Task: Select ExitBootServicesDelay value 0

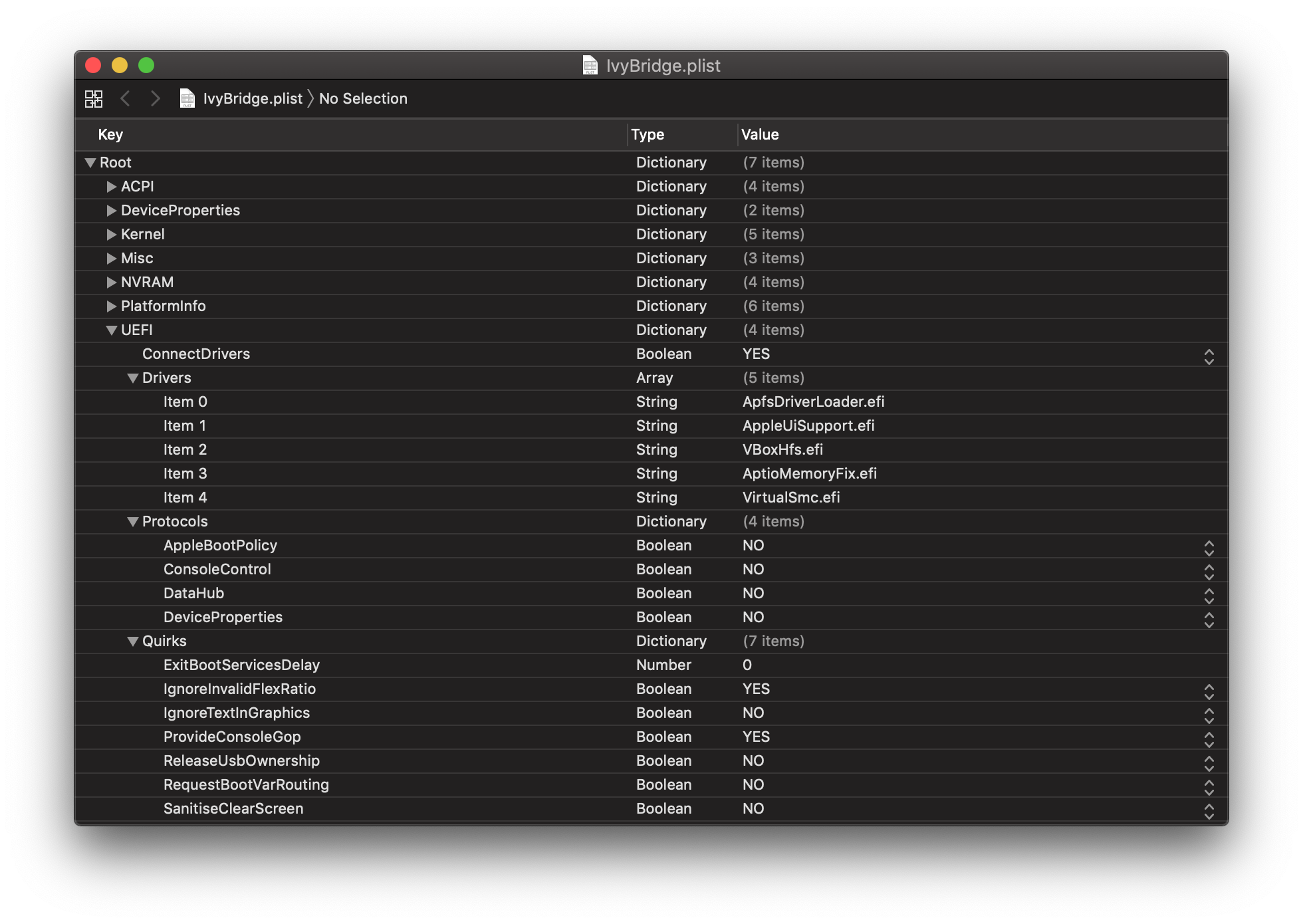Action: (x=747, y=665)
